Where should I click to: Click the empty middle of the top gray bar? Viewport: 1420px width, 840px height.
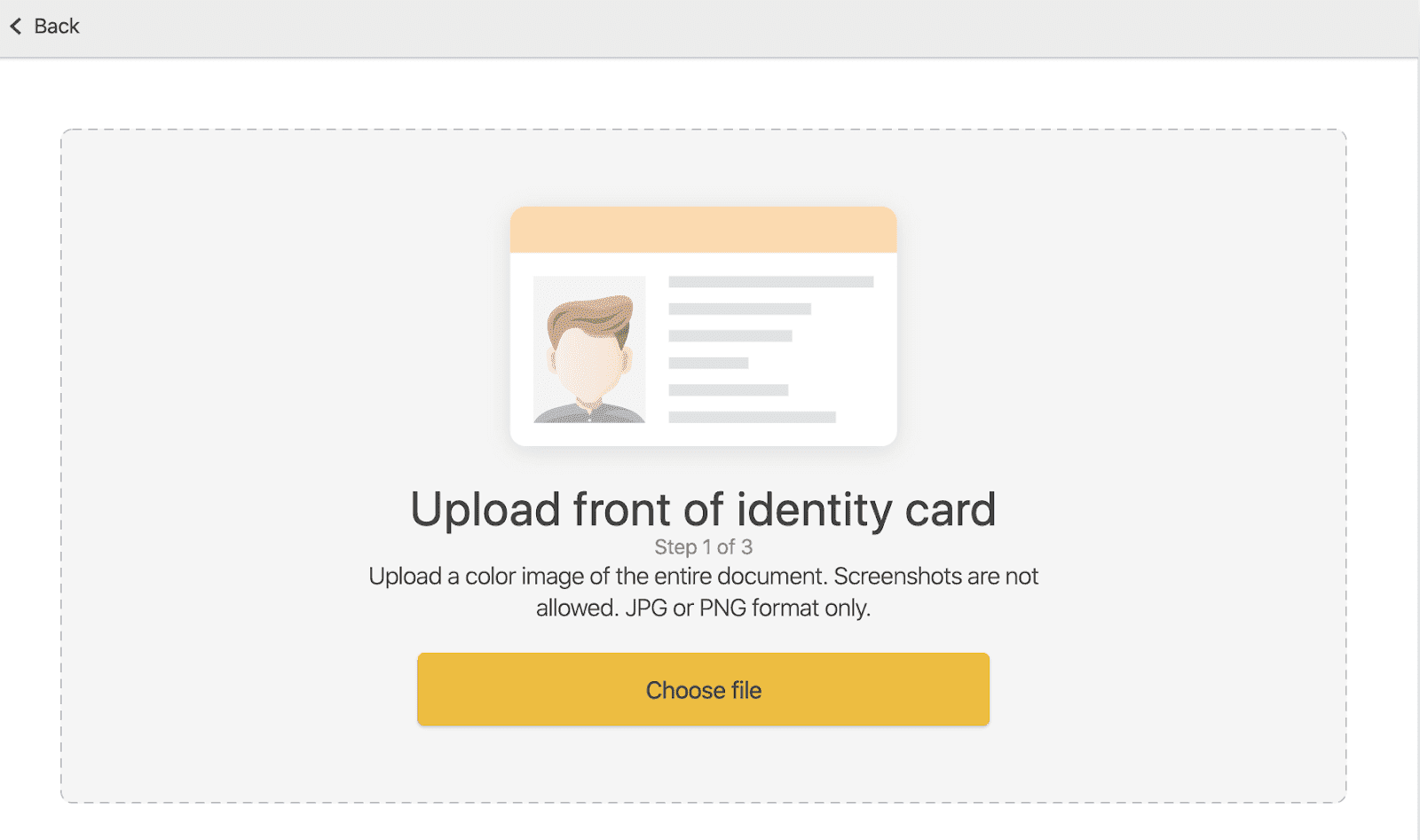point(710,28)
